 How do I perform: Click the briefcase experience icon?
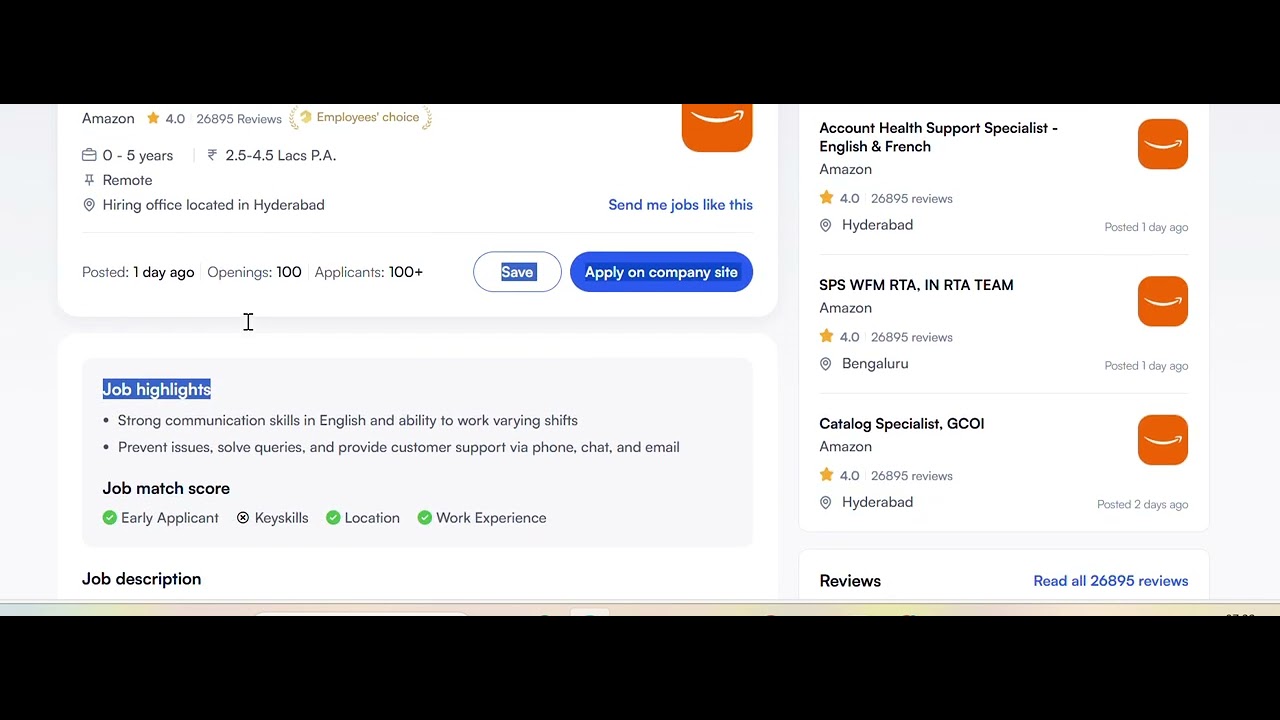pyautogui.click(x=89, y=155)
